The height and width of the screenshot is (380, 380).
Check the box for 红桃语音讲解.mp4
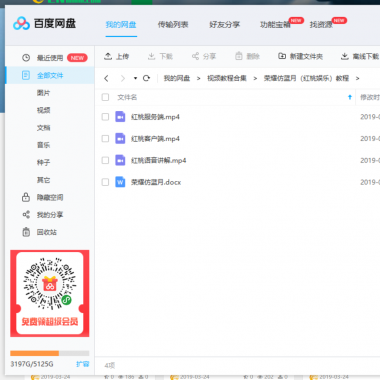click(105, 160)
